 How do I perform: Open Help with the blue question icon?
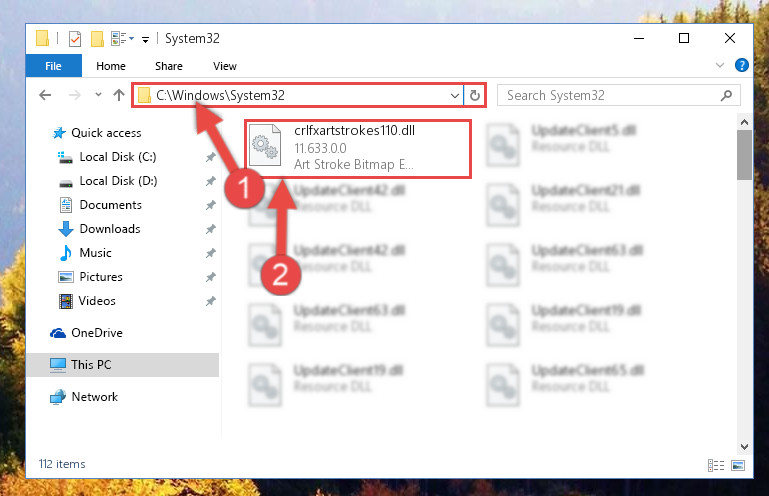(x=742, y=65)
